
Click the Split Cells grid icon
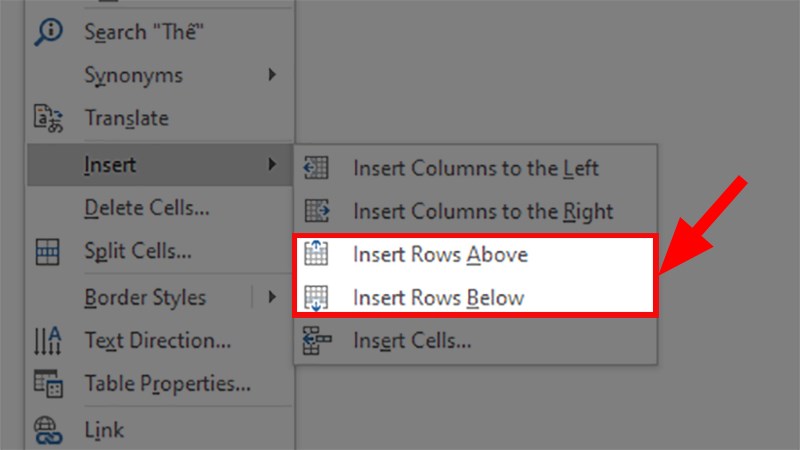tap(48, 251)
